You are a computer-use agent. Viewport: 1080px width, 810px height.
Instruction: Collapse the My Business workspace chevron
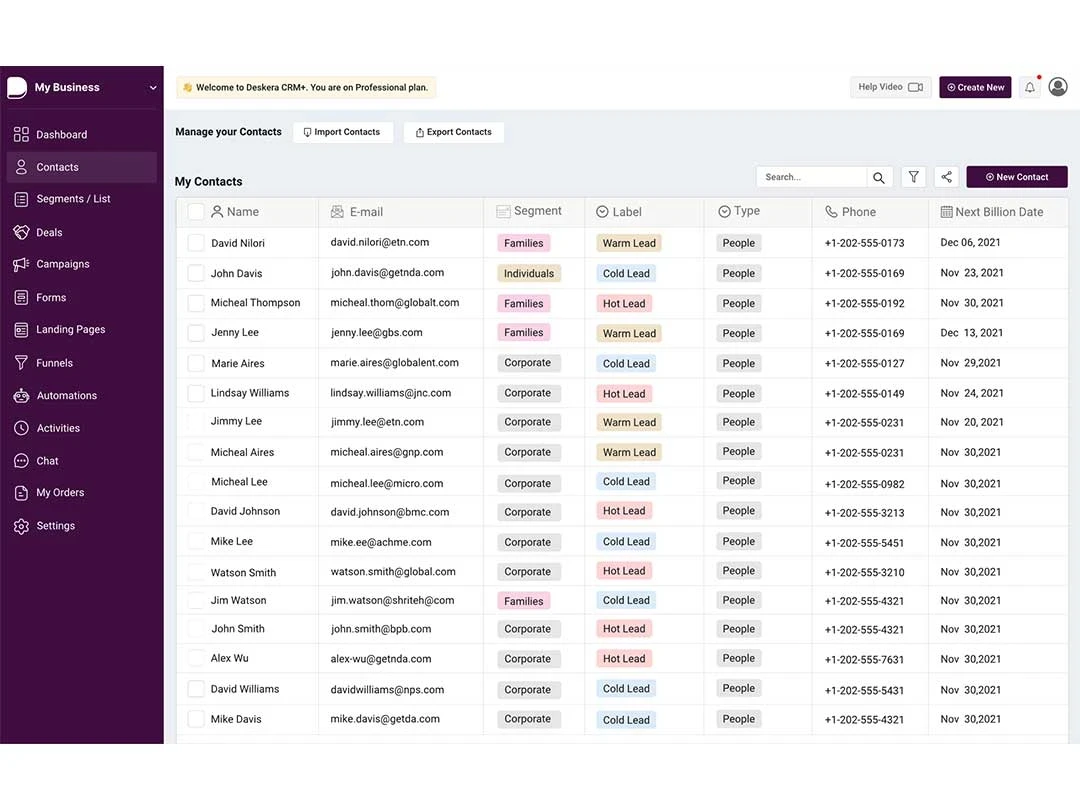pyautogui.click(x=154, y=87)
